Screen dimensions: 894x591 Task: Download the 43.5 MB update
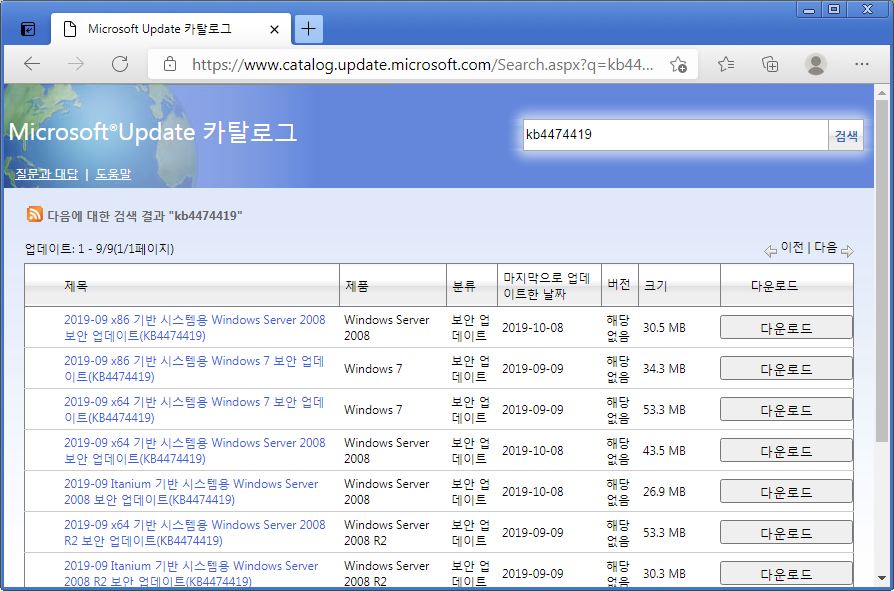coord(786,451)
